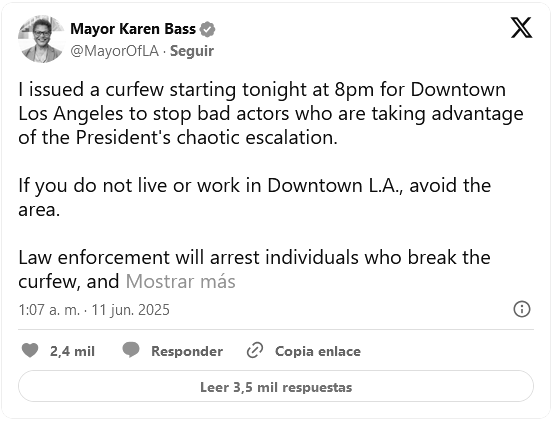Open Mayor Karen Bass profile picture
Viewport: 554px width, 421px height.
(x=41, y=39)
